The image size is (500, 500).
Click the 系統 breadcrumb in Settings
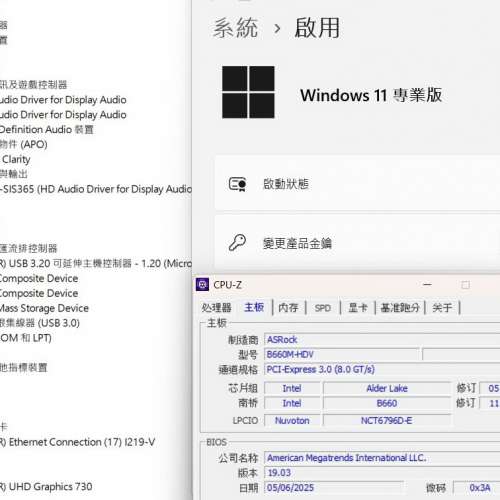tap(236, 28)
